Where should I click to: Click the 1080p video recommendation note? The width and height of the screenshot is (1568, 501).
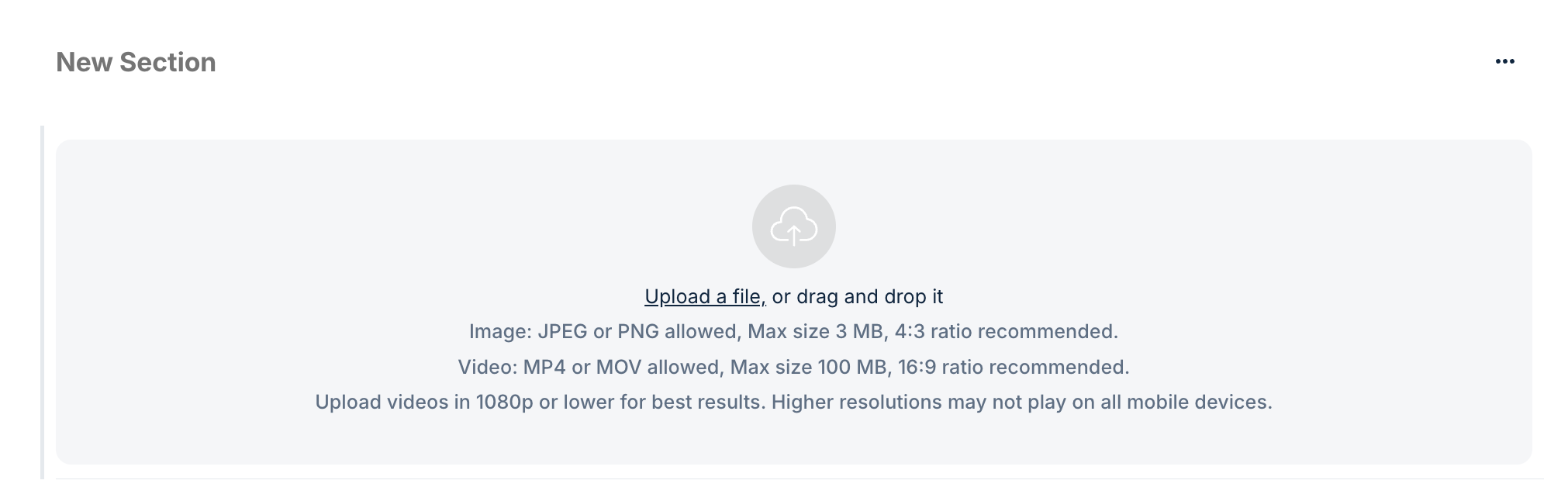[x=793, y=402]
